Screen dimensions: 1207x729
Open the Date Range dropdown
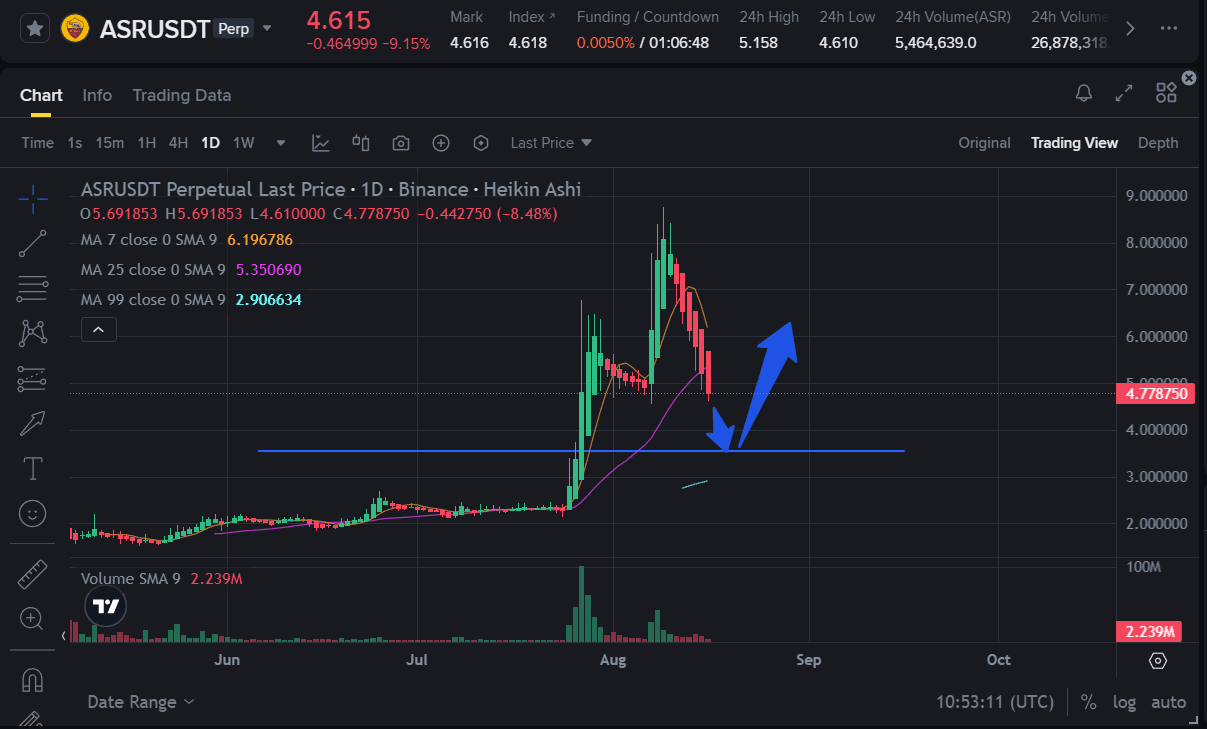point(141,702)
